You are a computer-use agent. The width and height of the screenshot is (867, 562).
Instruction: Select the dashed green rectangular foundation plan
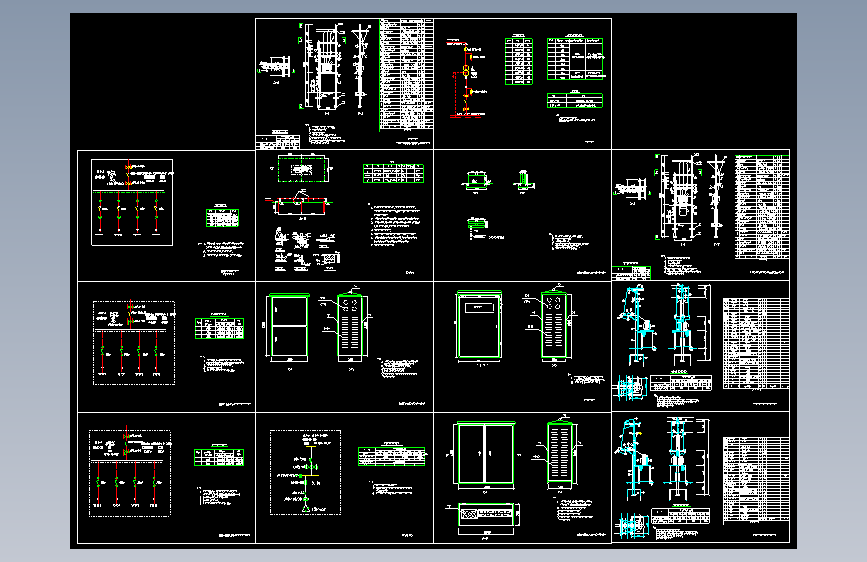click(x=302, y=169)
